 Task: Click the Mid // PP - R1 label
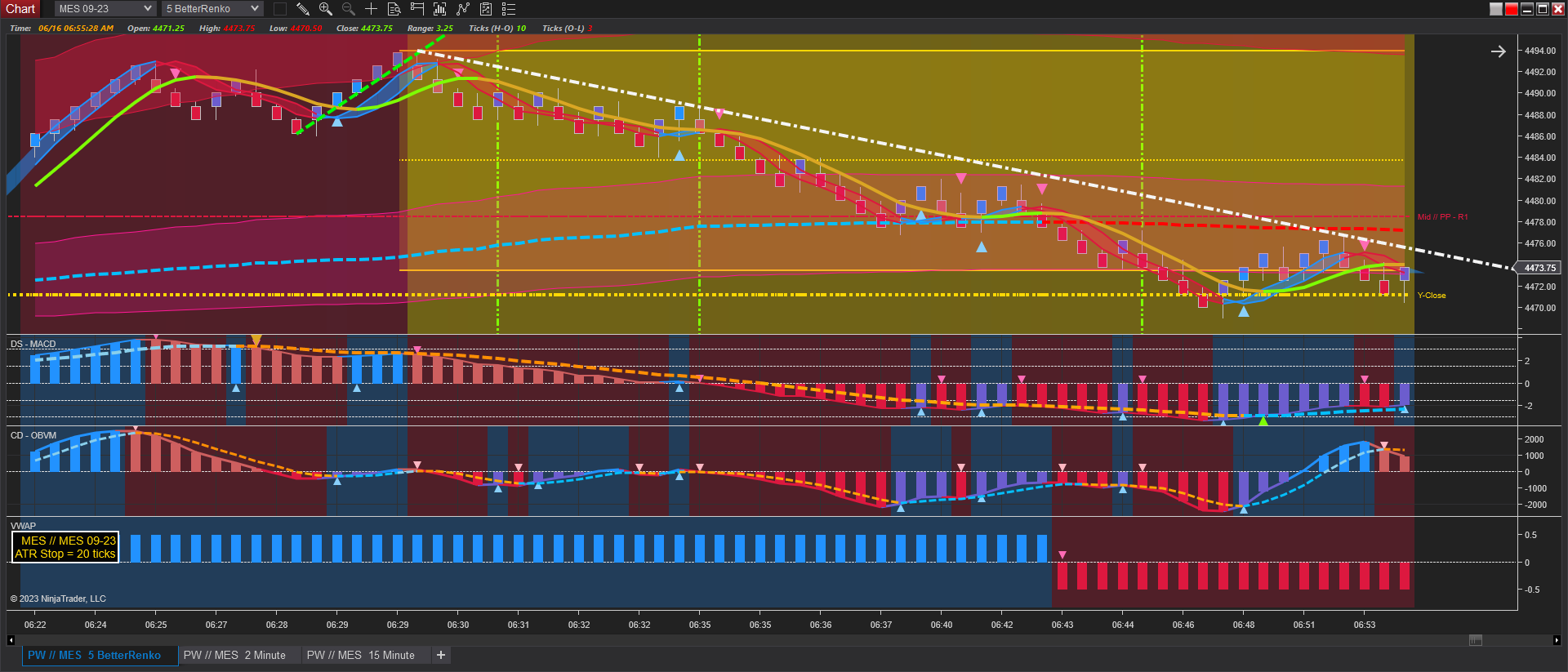(1442, 217)
